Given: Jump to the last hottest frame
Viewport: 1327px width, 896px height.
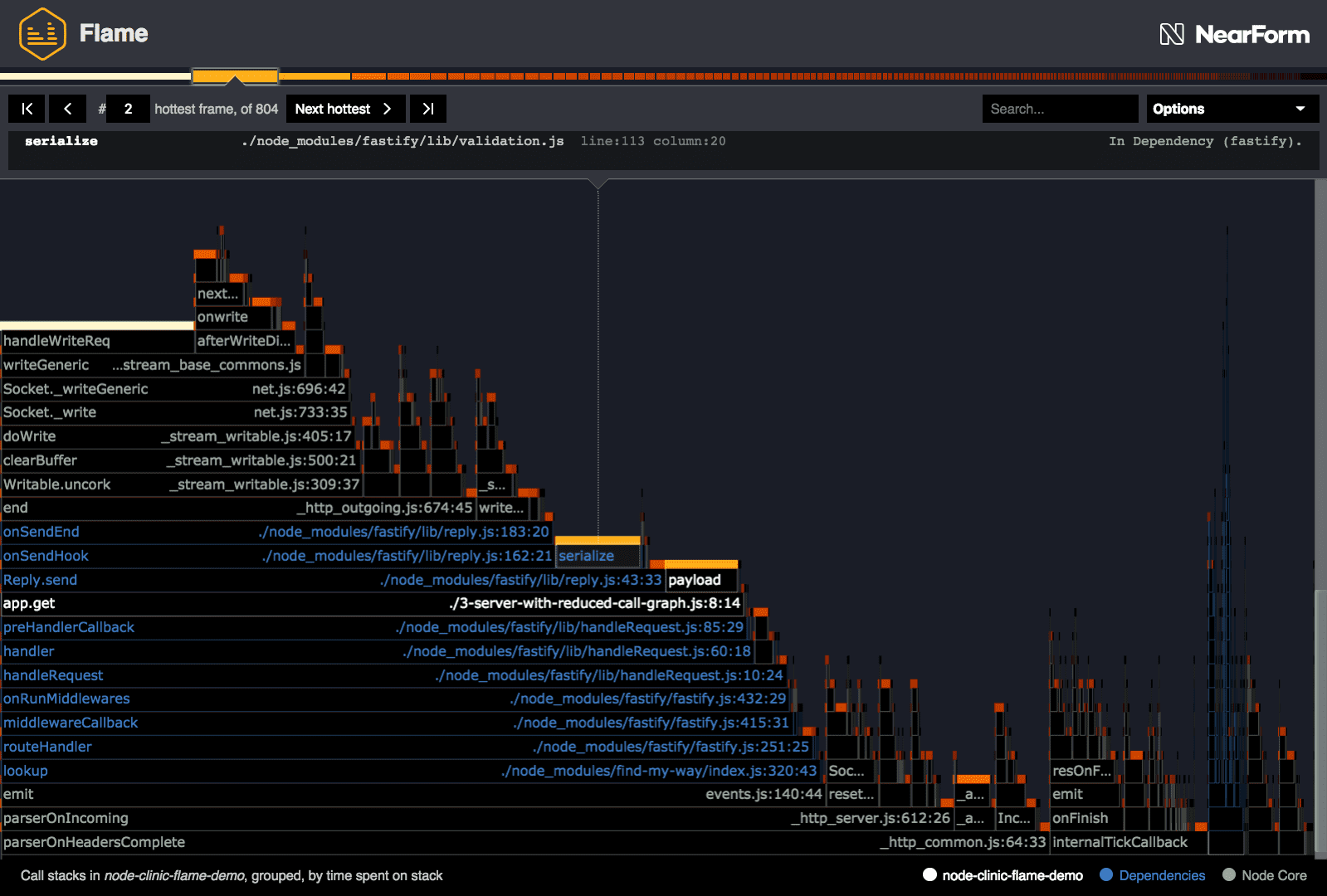Looking at the screenshot, I should (x=428, y=109).
